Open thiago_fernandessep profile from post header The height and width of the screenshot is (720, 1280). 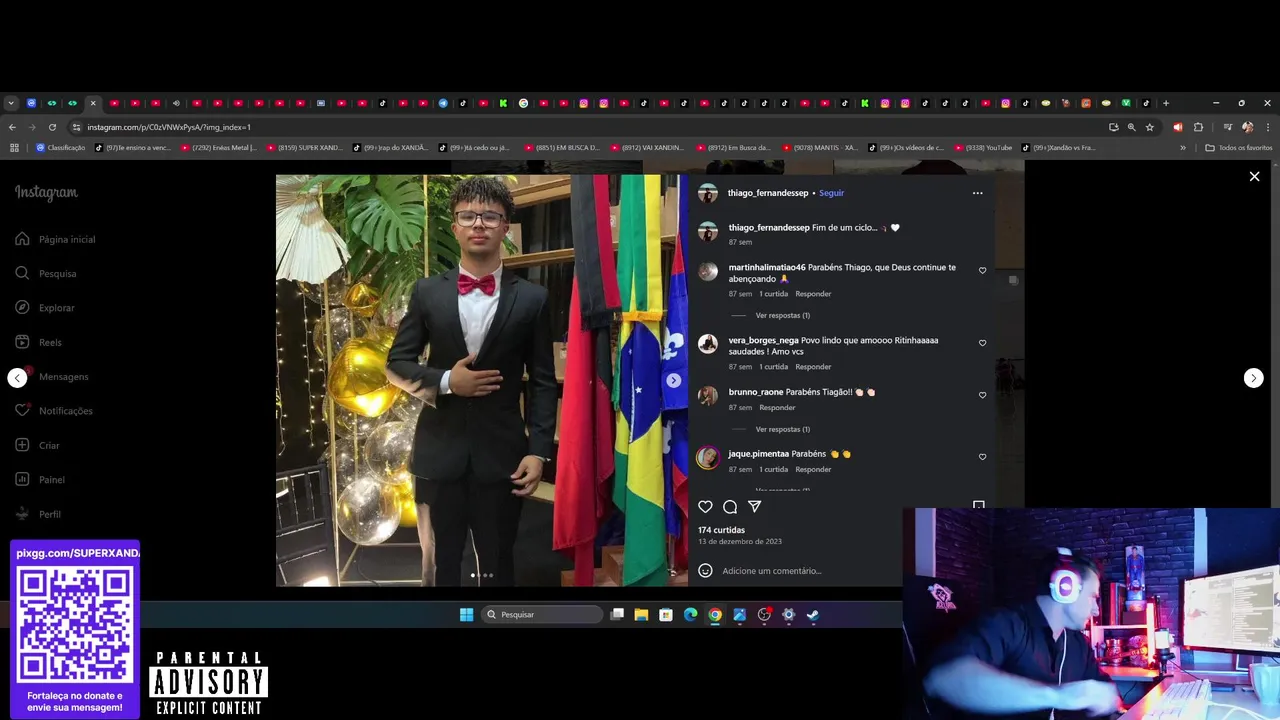(x=768, y=193)
